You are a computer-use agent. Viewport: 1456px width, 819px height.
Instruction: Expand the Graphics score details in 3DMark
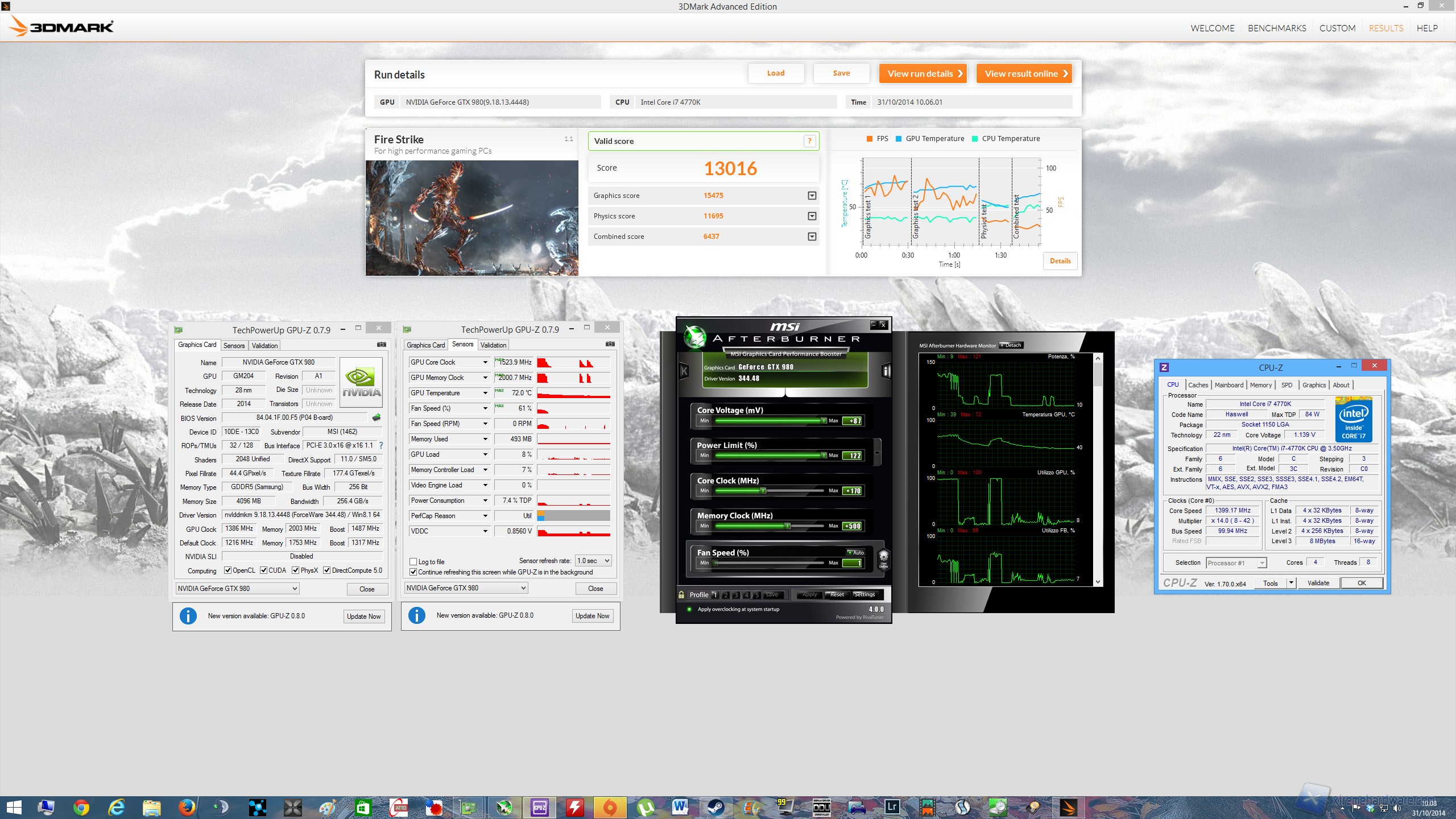point(812,195)
